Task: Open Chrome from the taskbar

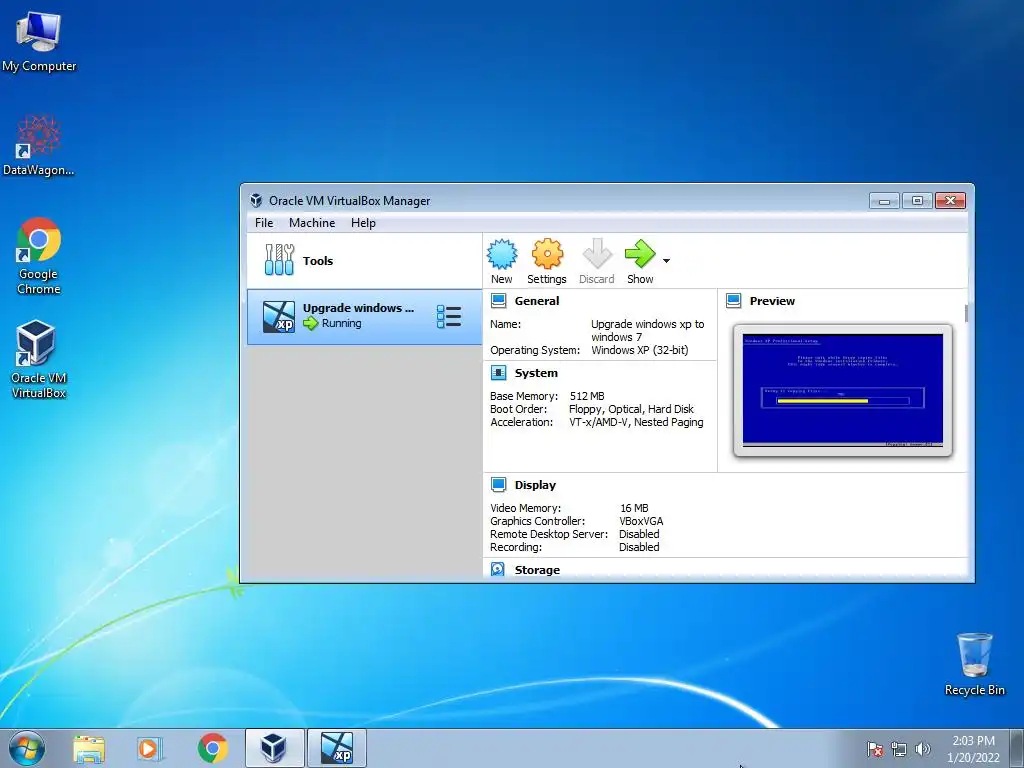Action: (212, 748)
